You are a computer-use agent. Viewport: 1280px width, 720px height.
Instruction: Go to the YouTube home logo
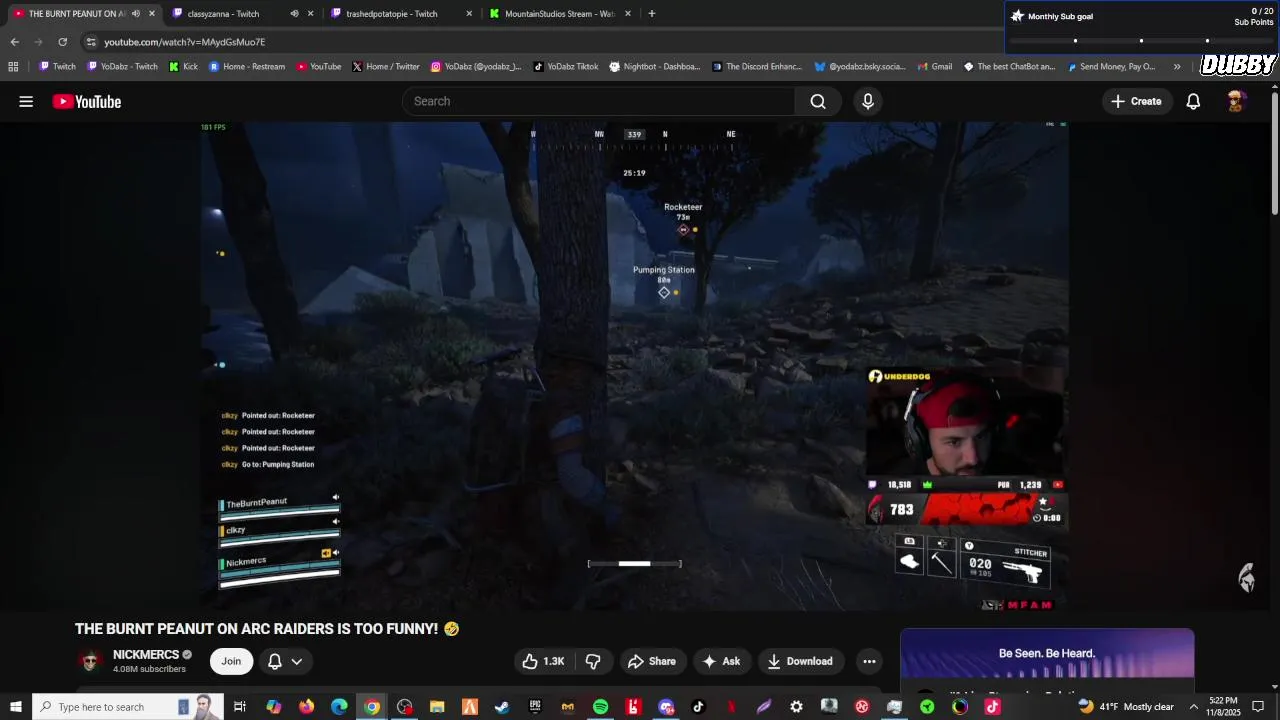click(x=87, y=101)
